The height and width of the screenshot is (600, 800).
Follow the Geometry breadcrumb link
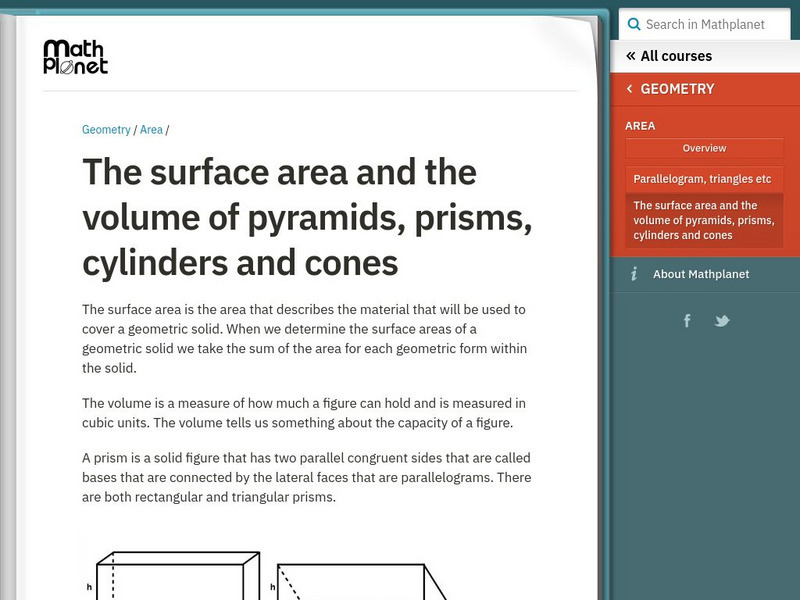click(x=106, y=130)
